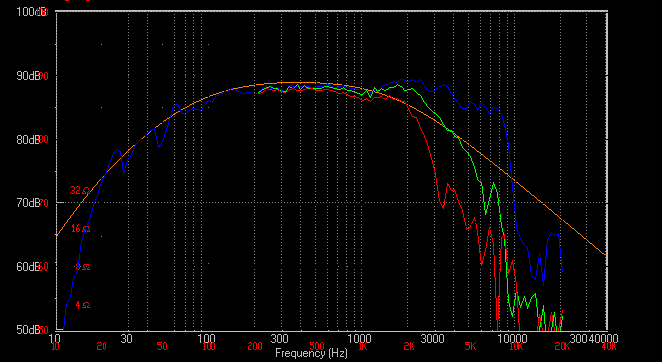
Task: Select the red "4 Ω" impedance label
Action: [83, 305]
